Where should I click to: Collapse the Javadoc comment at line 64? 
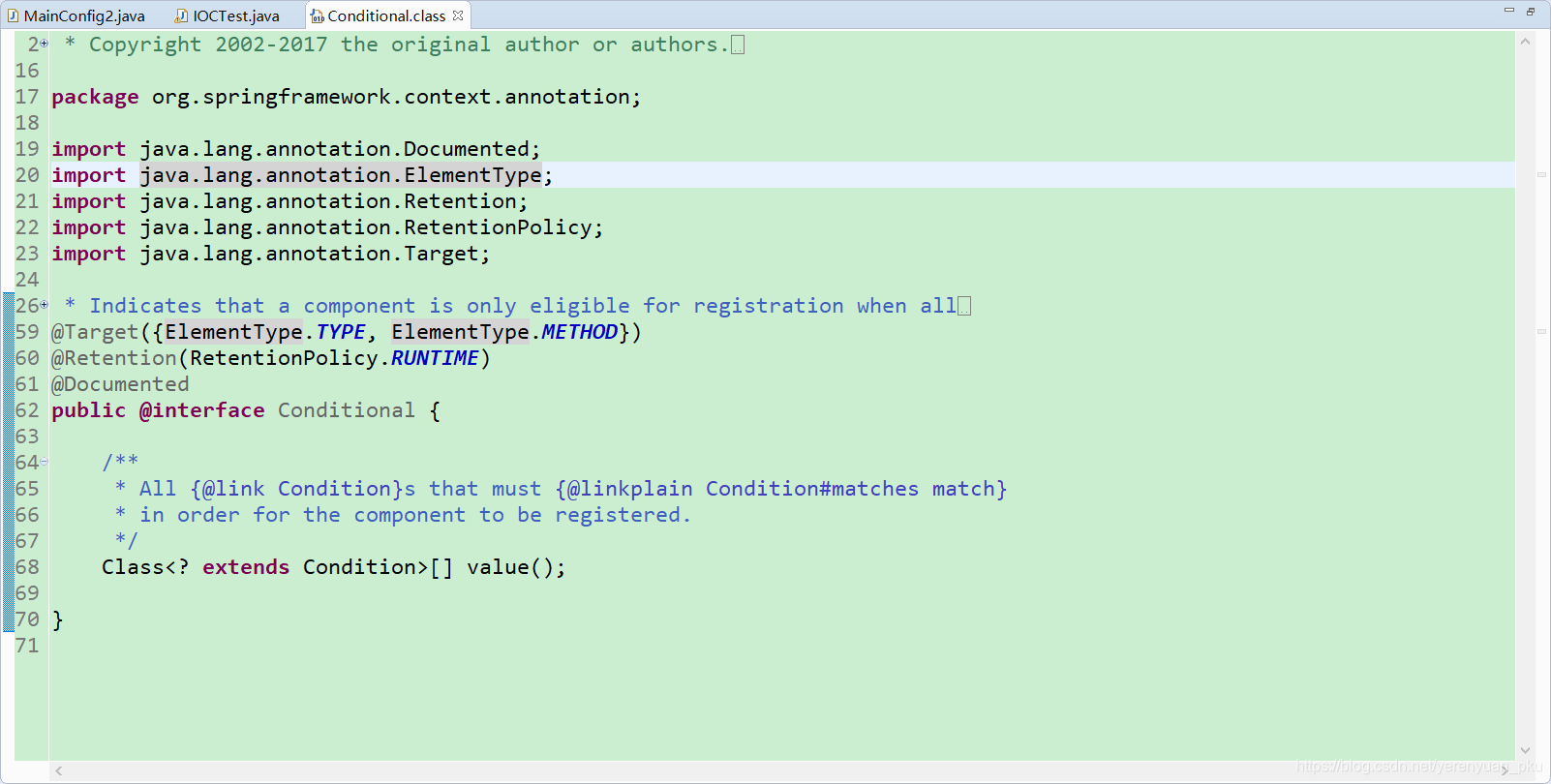(x=45, y=462)
